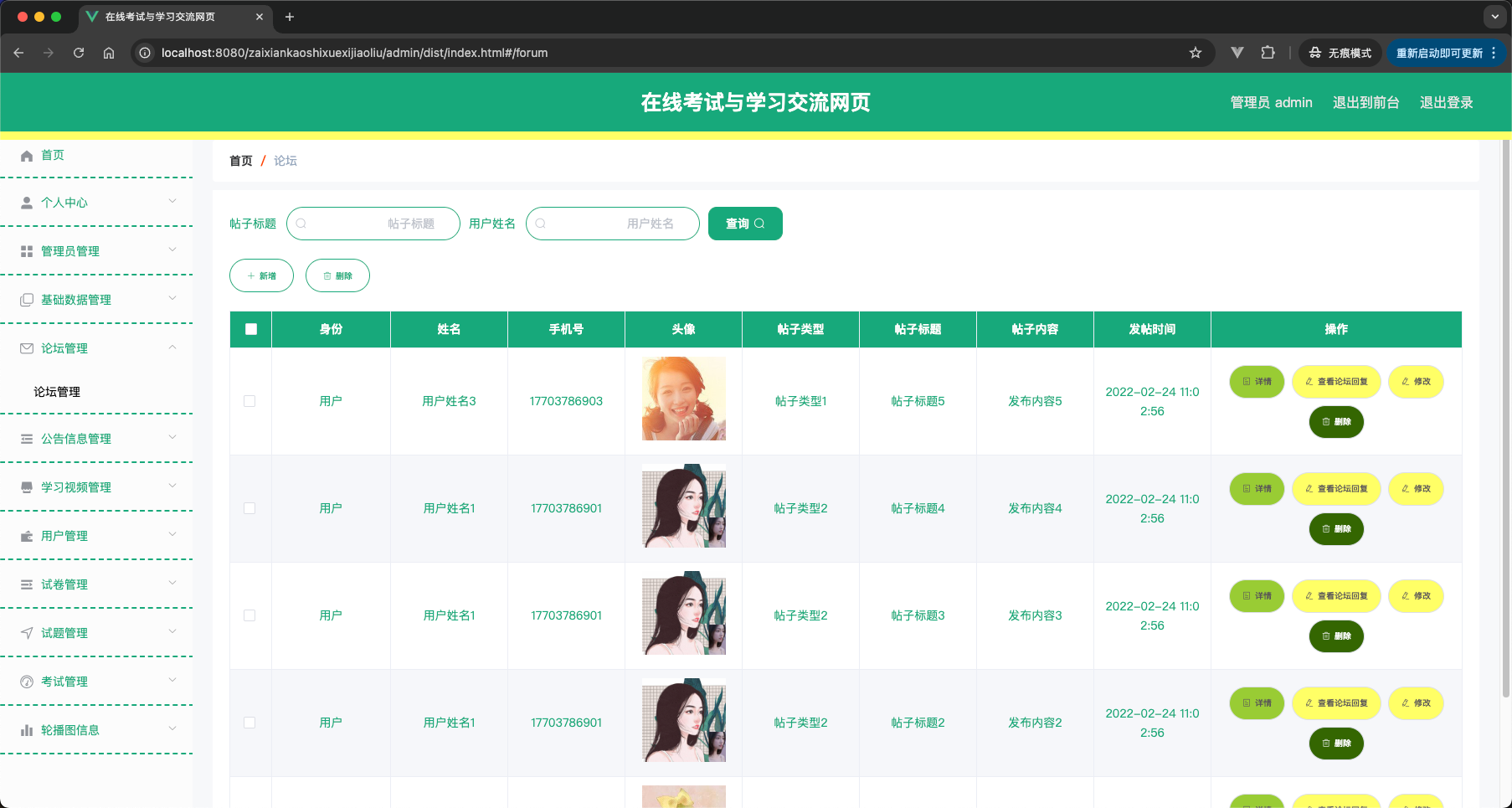Click search magnifier icon in 帖子标题 field
Image resolution: width=1512 pixels, height=808 pixels.
(301, 224)
